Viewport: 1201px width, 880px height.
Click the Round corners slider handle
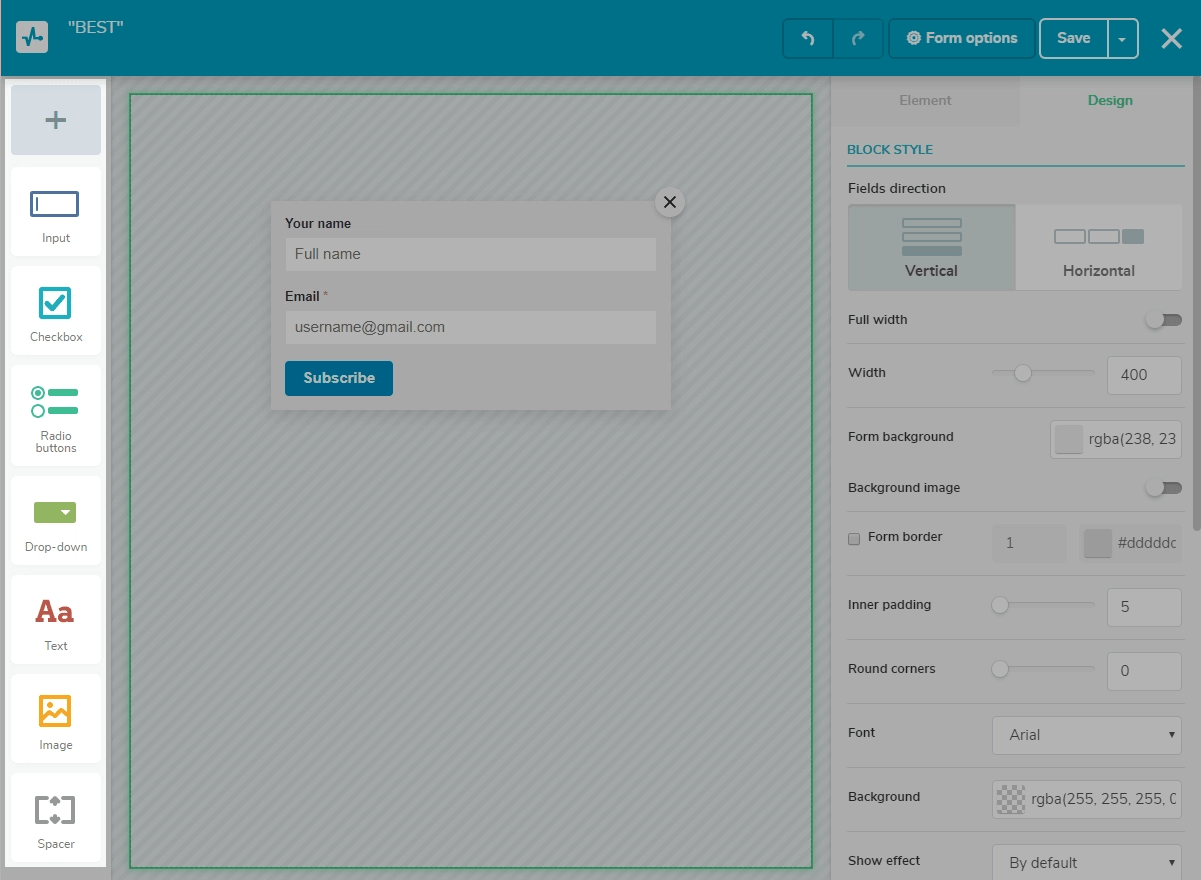pyautogui.click(x=1000, y=669)
